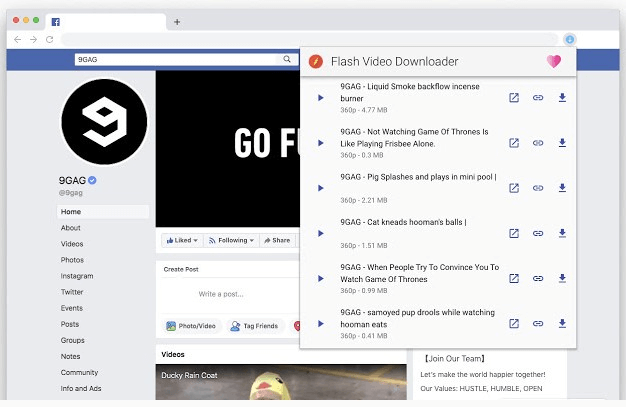
Task: Click the 9GAG profile picture
Action: coord(104,122)
